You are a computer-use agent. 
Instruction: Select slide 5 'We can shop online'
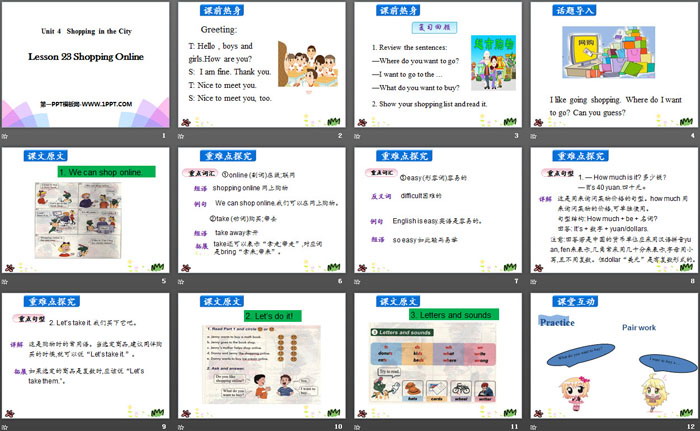tap(85, 210)
